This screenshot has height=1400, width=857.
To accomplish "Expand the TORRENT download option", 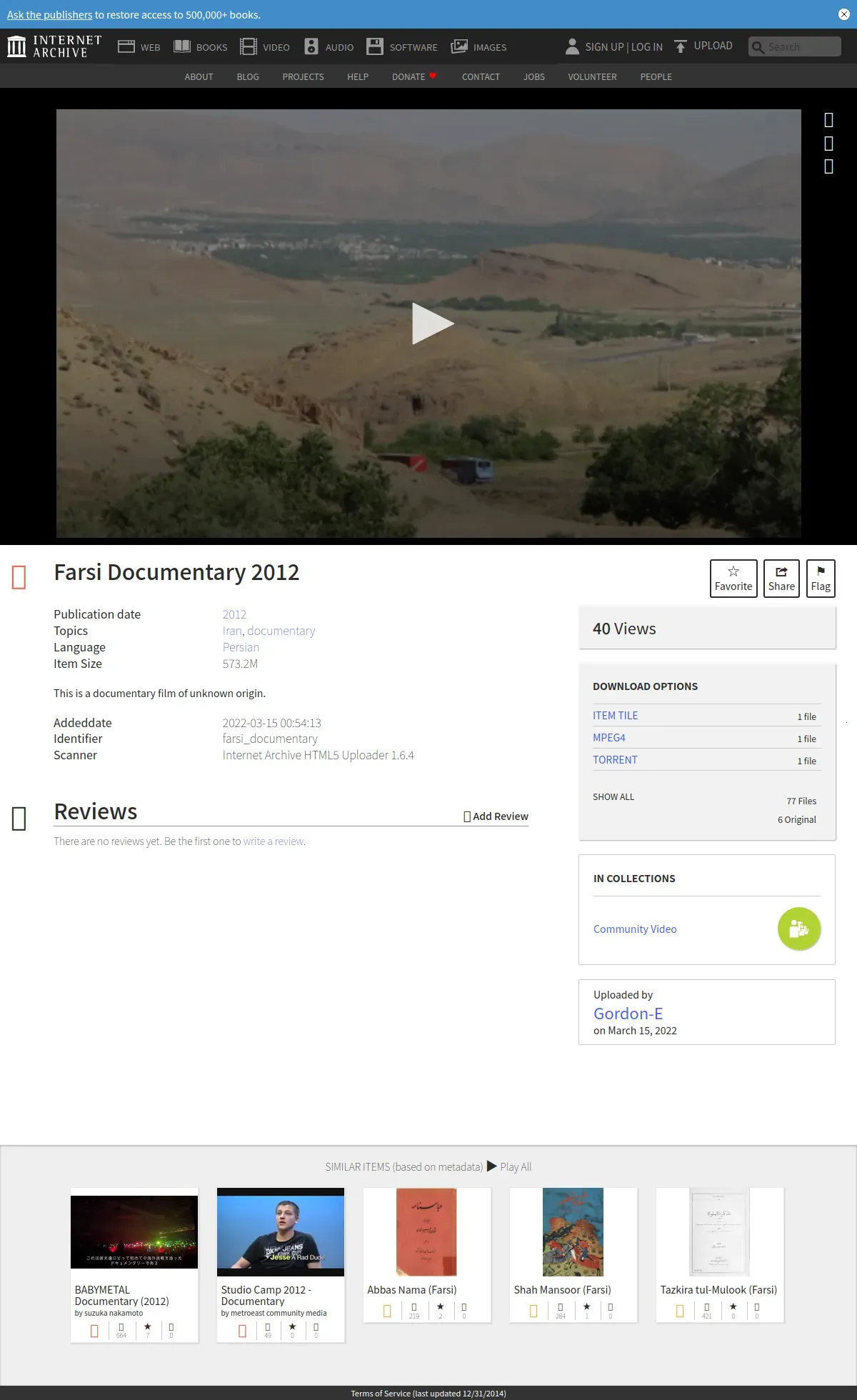I will point(615,760).
